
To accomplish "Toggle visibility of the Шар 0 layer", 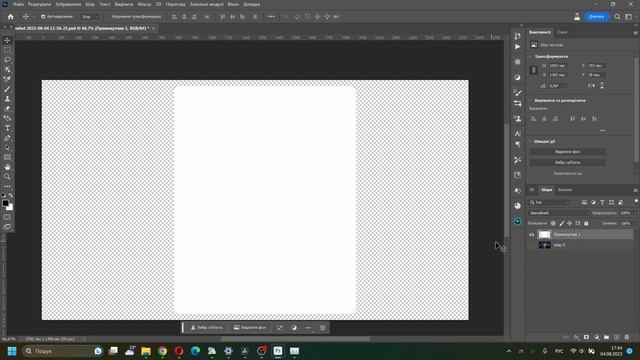I will (x=531, y=245).
